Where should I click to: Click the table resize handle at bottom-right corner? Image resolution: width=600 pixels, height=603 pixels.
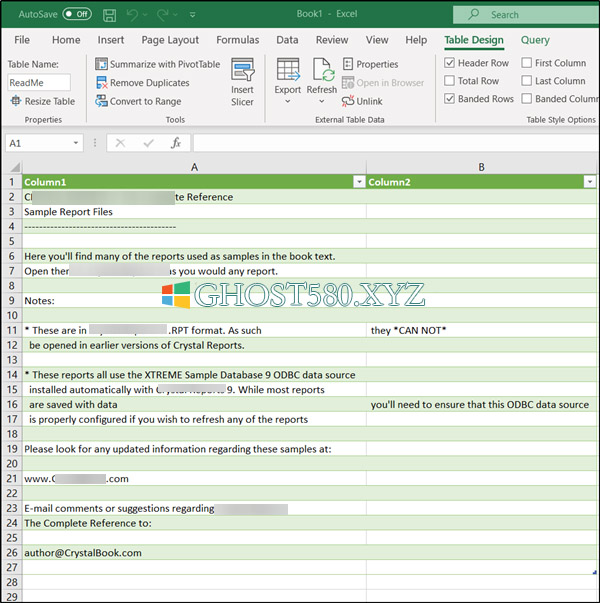pyautogui.click(x=594, y=572)
